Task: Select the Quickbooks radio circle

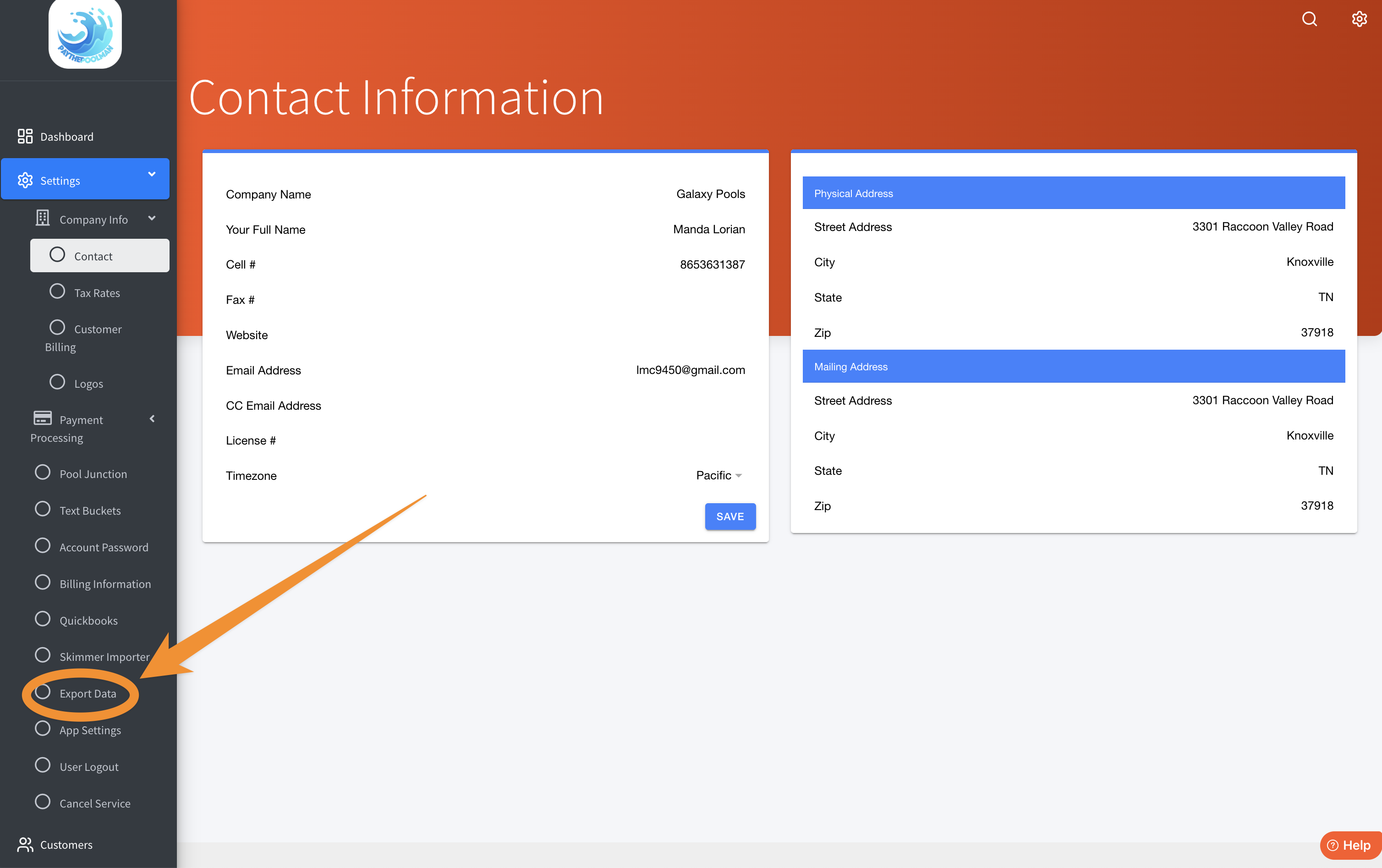Action: 43,619
